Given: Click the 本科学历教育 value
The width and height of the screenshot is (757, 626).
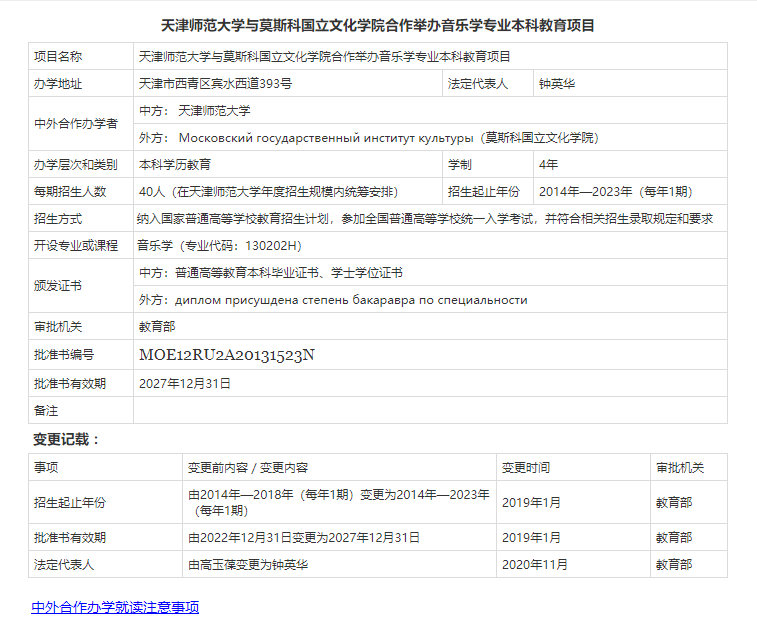Looking at the screenshot, I should (x=175, y=165).
